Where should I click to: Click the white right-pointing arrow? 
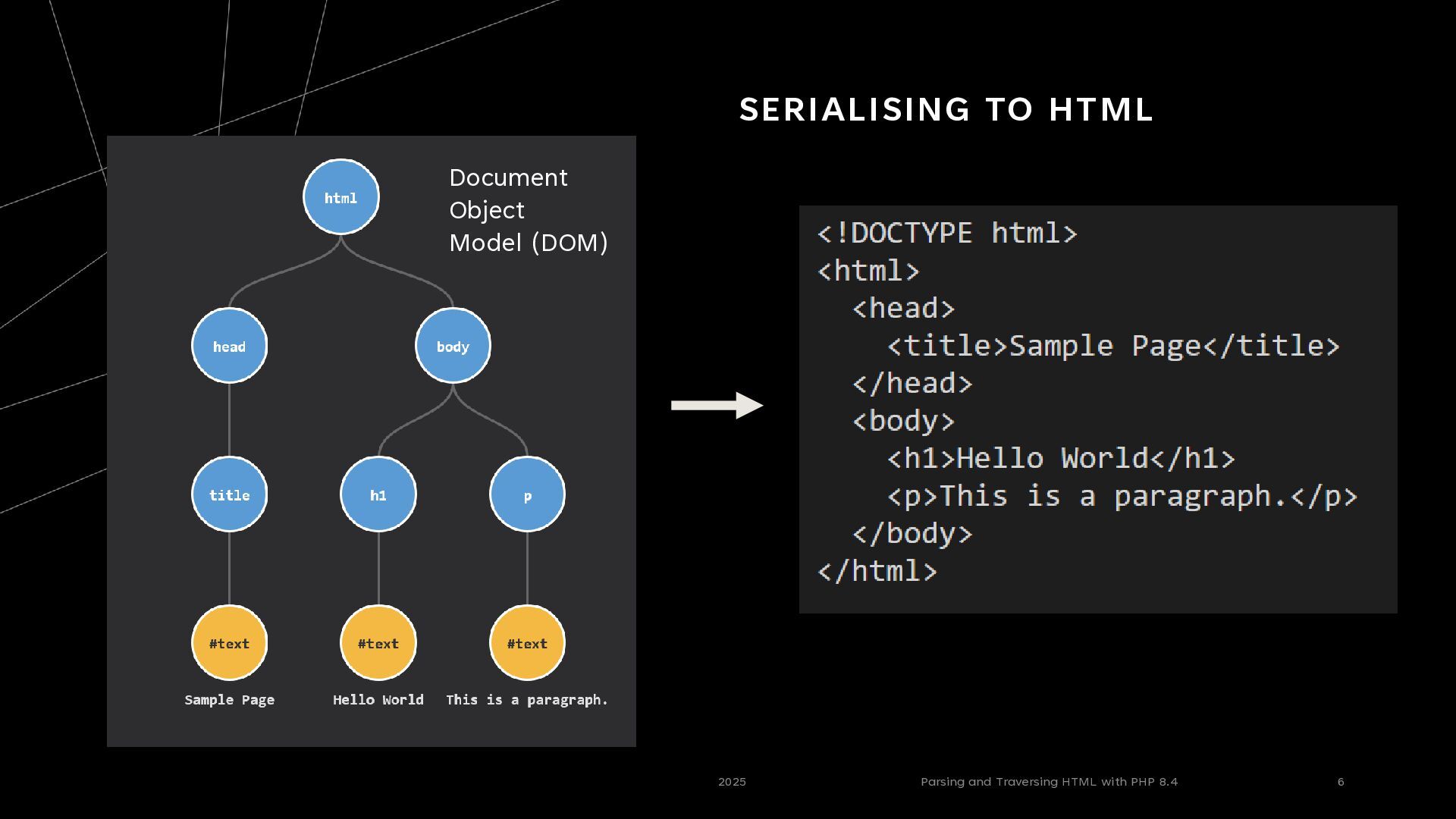716,405
